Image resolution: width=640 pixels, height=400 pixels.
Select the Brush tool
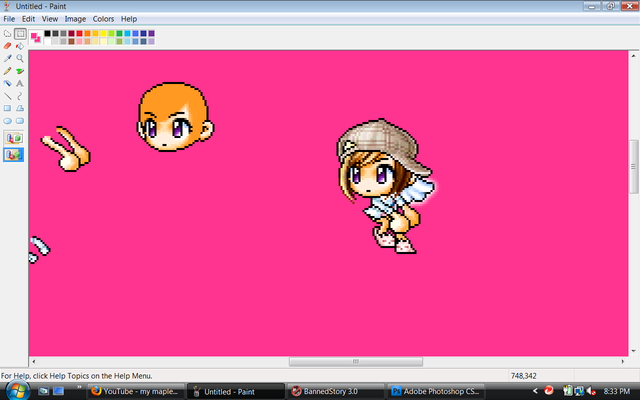pos(20,71)
